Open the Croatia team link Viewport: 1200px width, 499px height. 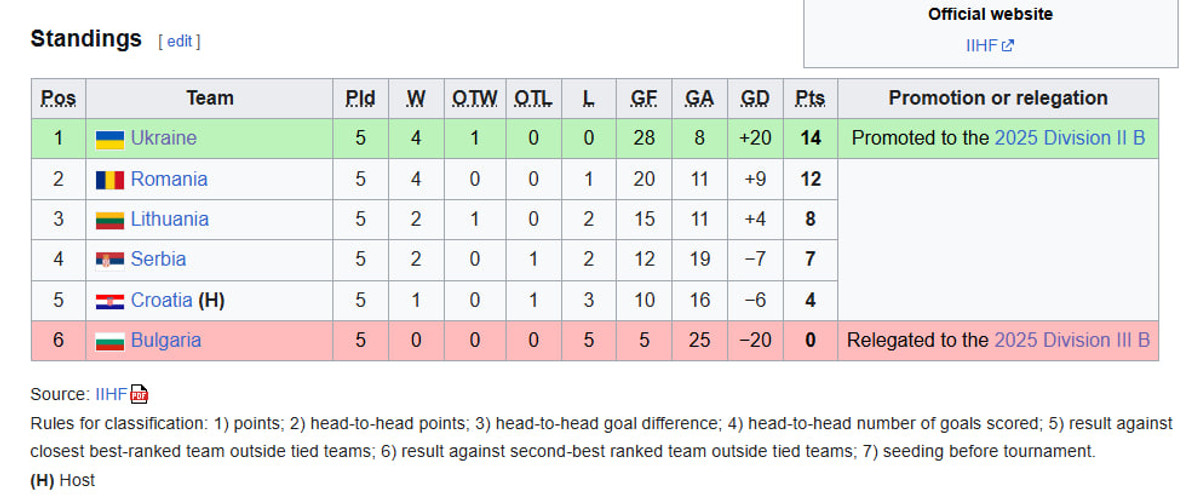[x=161, y=300]
